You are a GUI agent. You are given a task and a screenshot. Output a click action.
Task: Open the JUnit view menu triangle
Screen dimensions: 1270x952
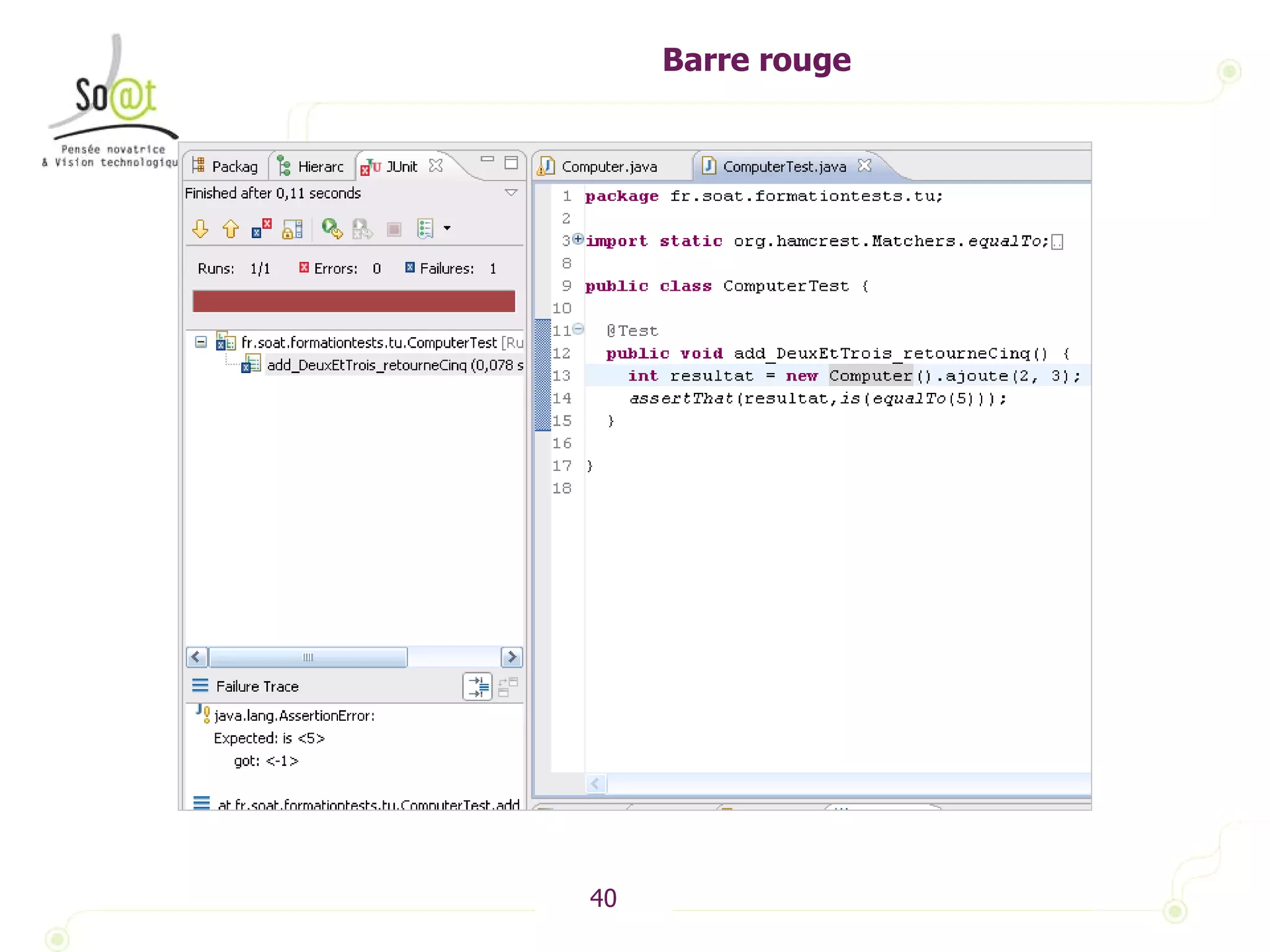(x=511, y=193)
